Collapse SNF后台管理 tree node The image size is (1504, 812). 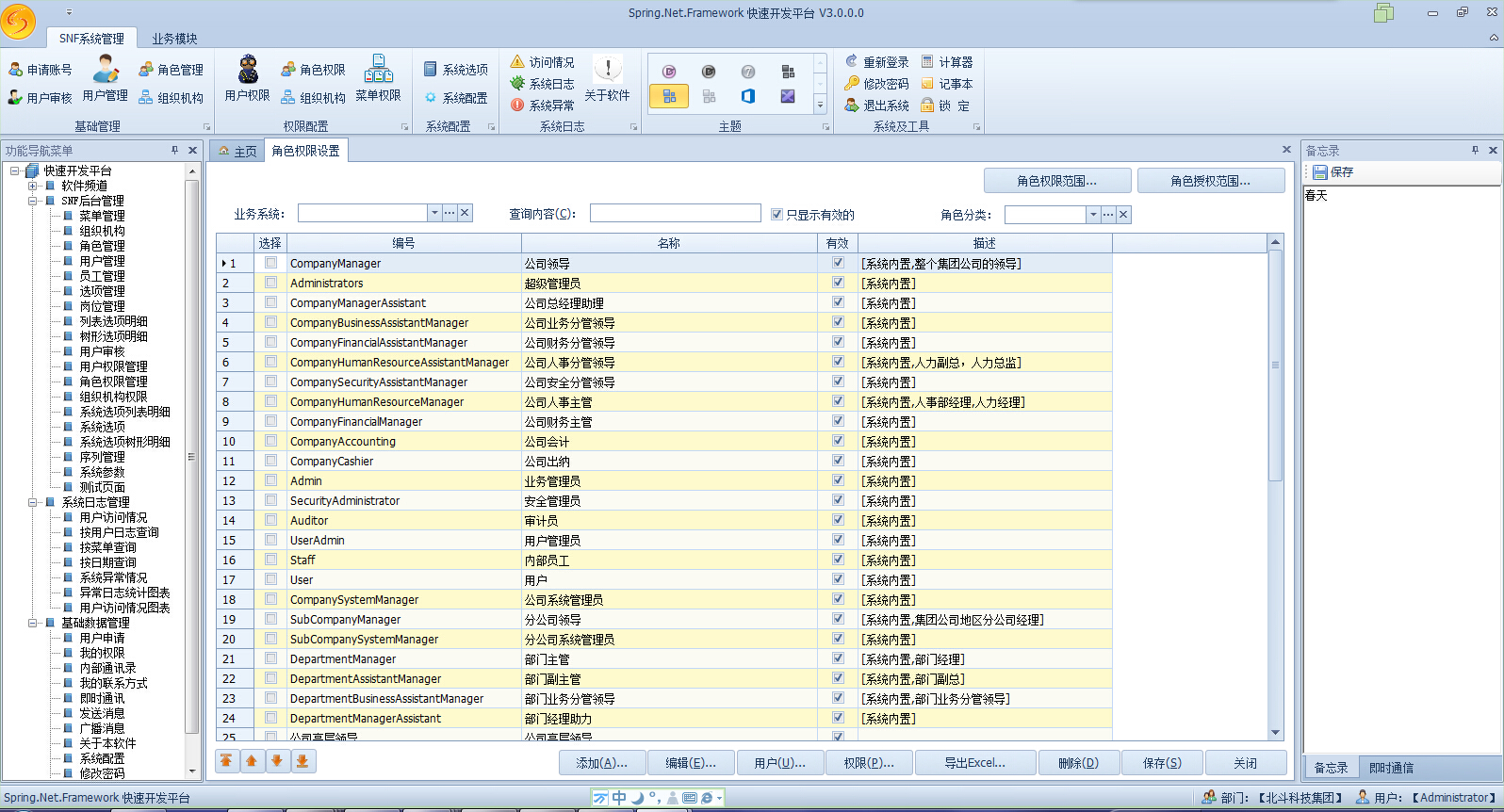click(33, 201)
